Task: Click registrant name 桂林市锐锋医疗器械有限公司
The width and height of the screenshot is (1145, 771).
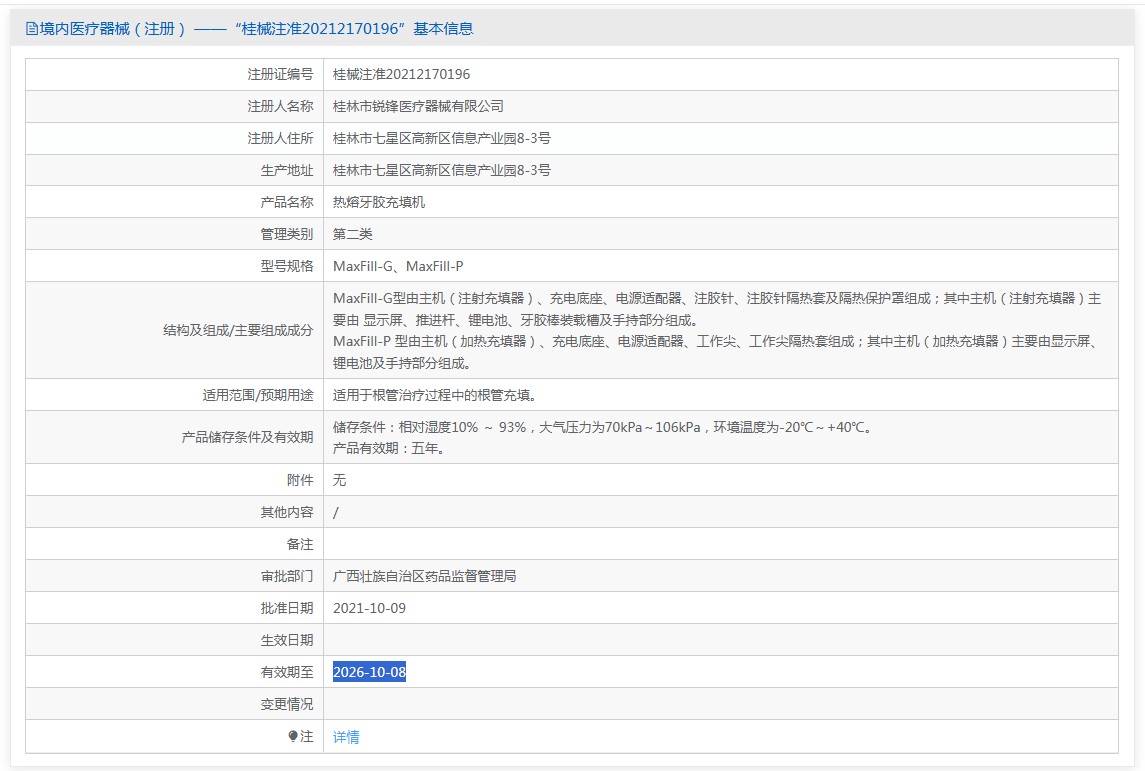Action: click(418, 106)
